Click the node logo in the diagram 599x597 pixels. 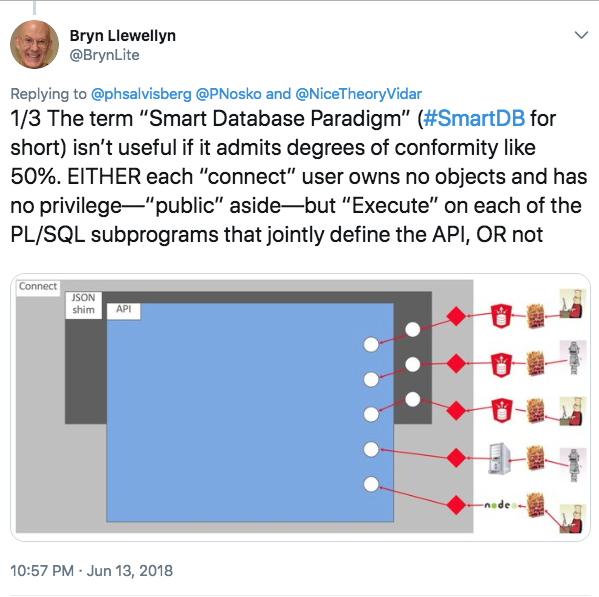tap(498, 505)
